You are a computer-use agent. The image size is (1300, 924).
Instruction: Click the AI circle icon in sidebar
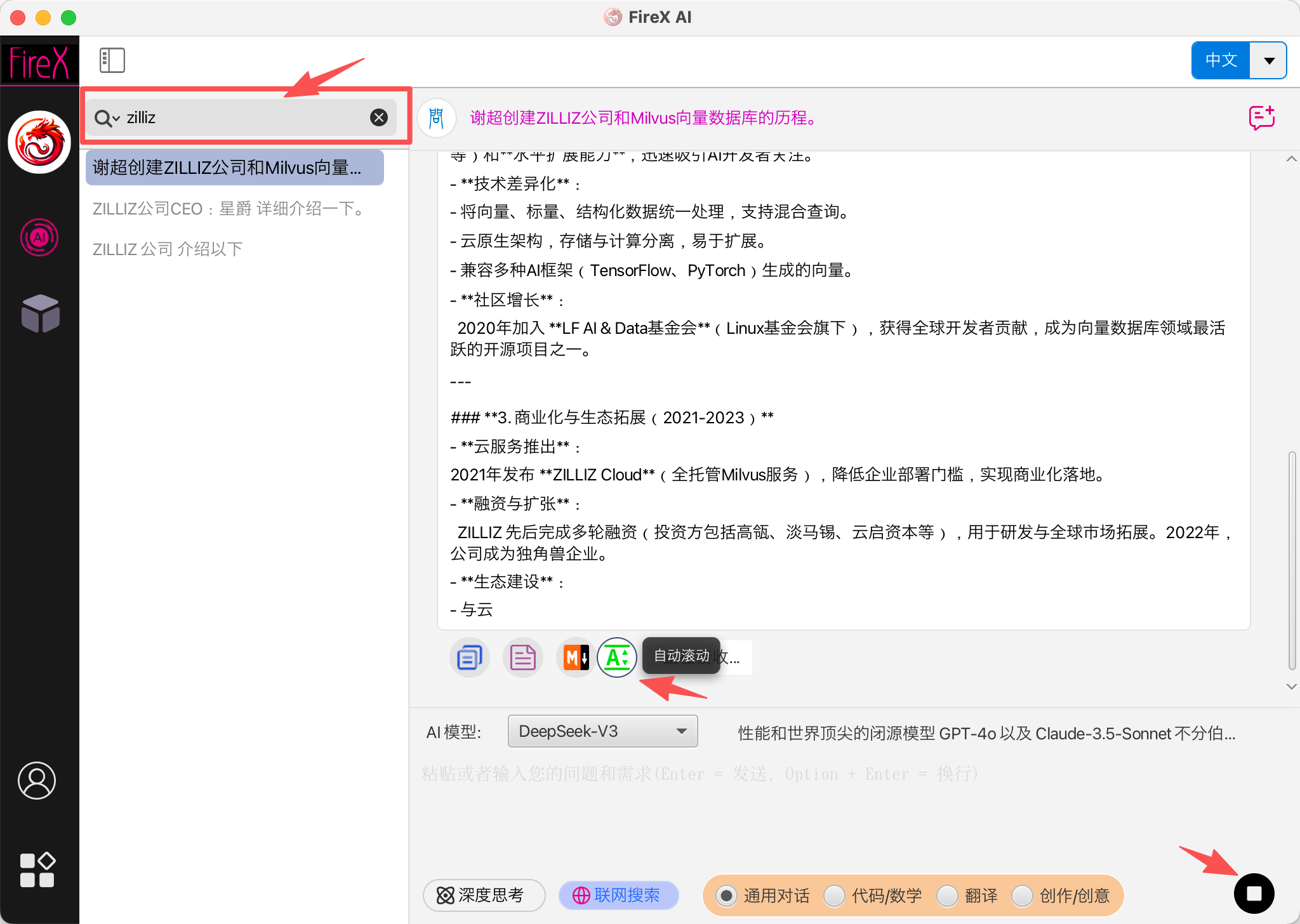[39, 237]
